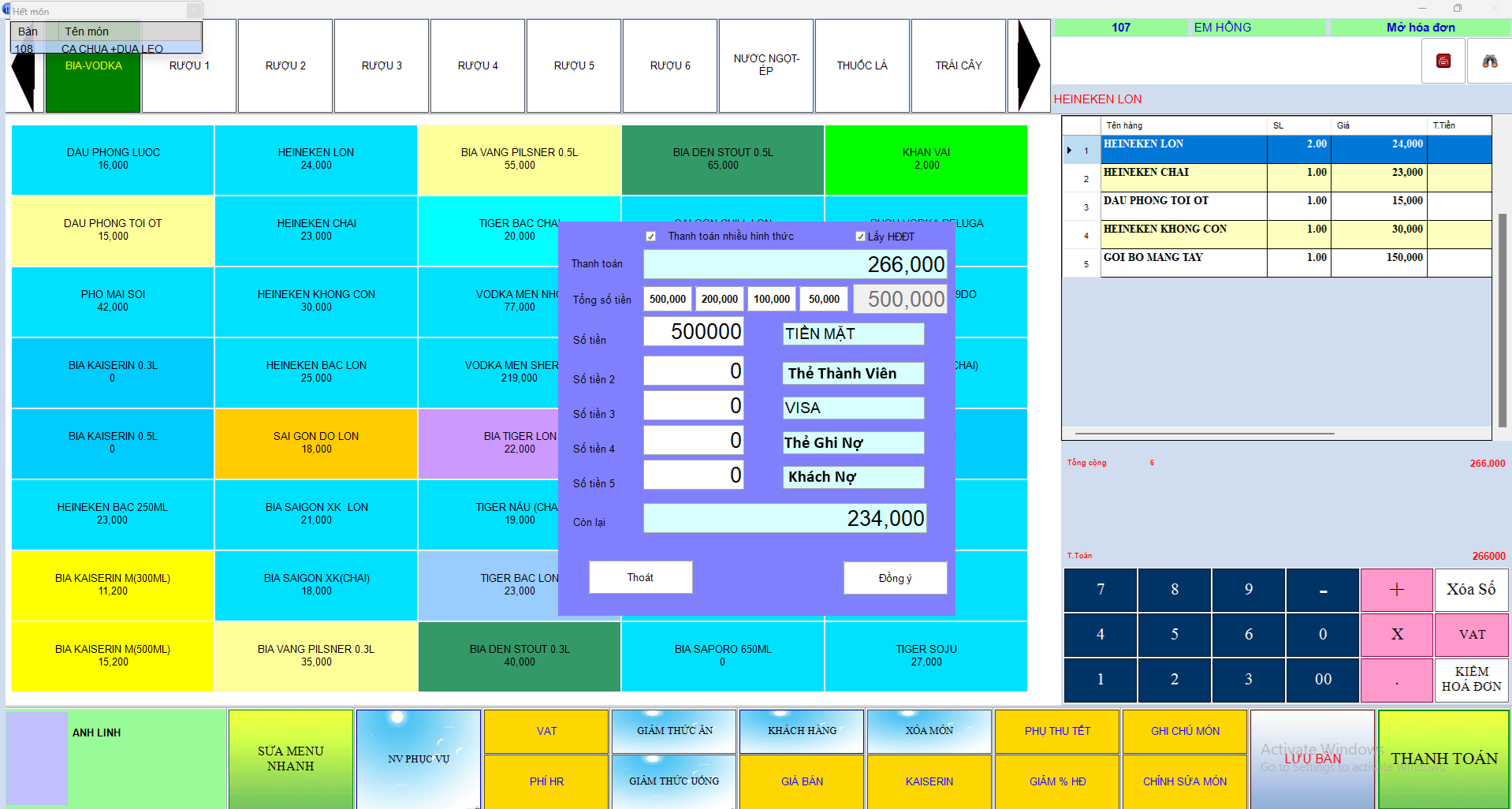Click the PHỤ THU TẾT button

point(1057,731)
